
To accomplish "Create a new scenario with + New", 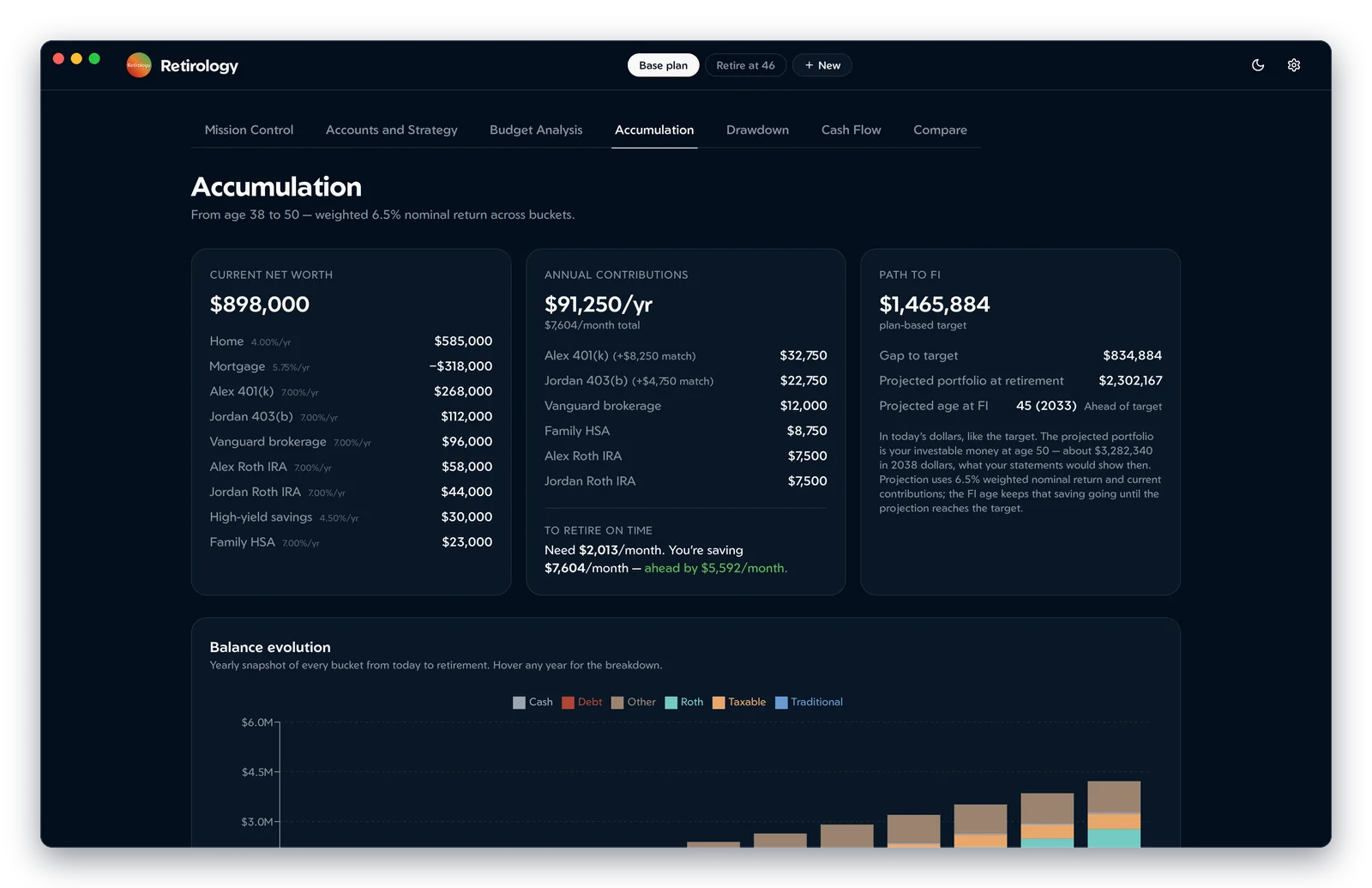I will click(x=822, y=65).
